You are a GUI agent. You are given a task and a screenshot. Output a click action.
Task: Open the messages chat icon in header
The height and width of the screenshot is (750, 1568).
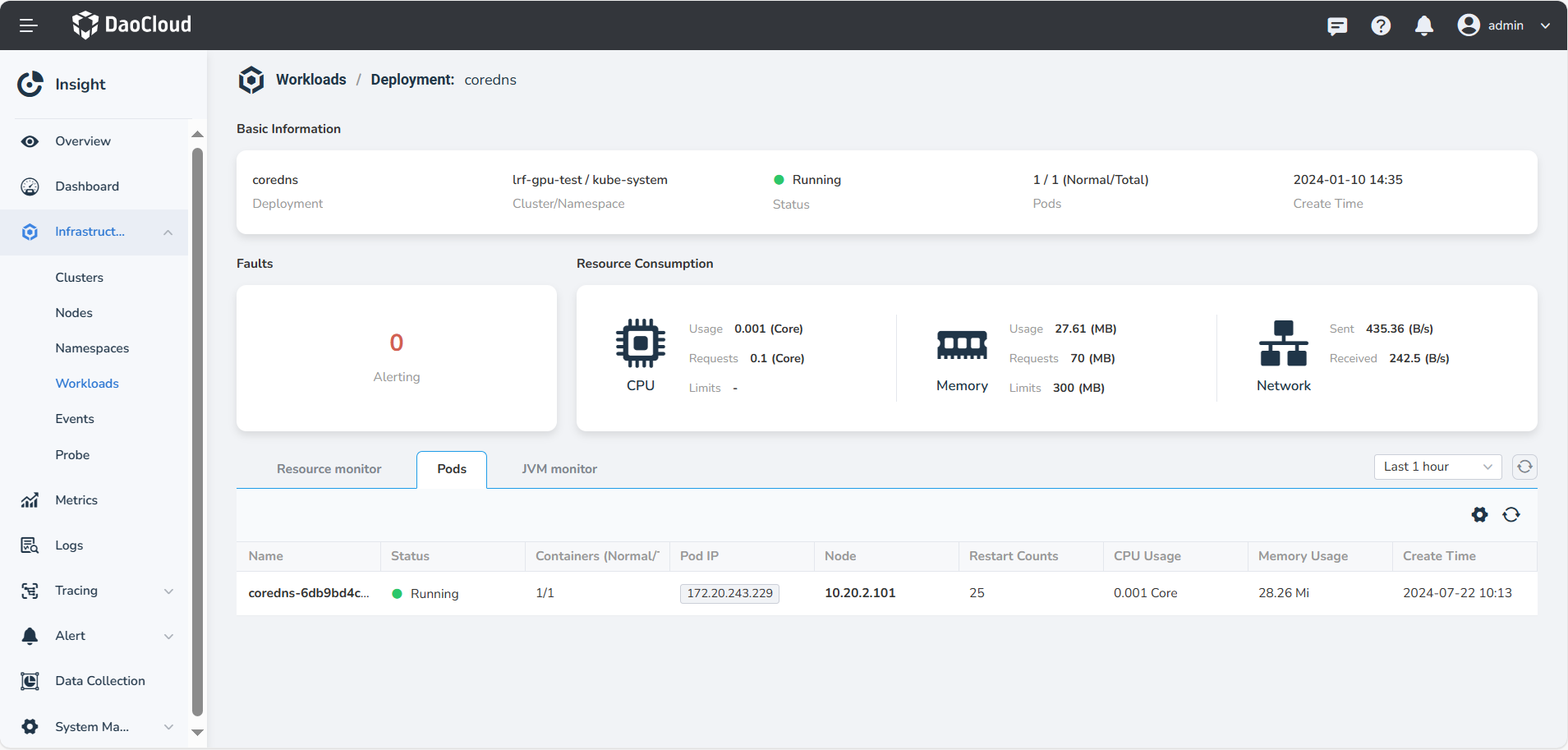pos(1338,25)
